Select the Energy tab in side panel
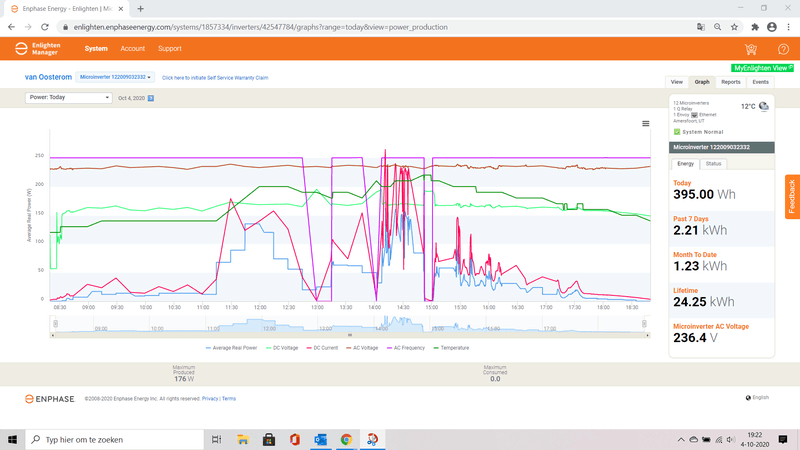Viewport: 800px width, 450px height. coord(685,164)
